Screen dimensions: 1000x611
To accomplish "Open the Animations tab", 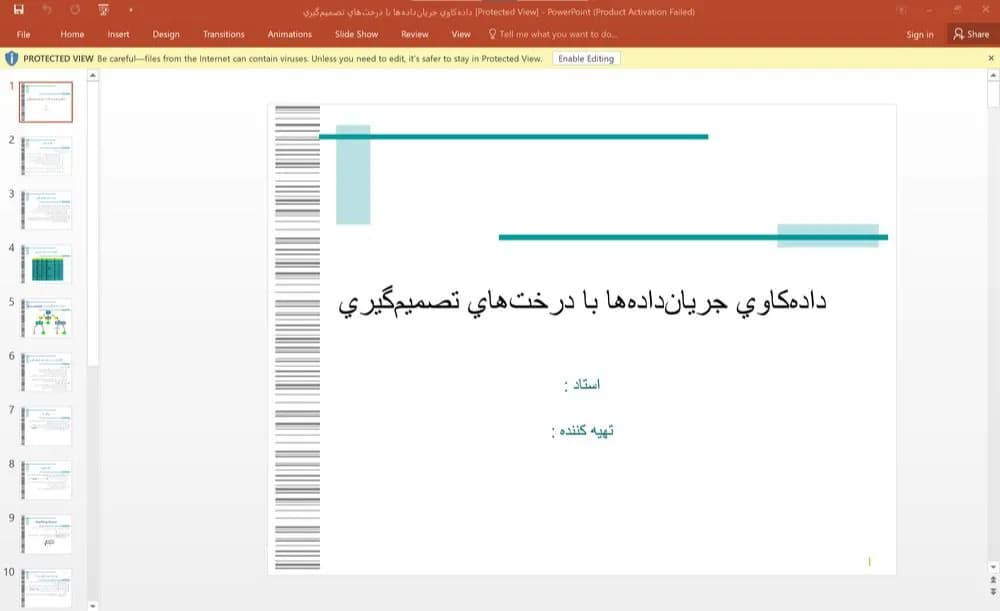I will (290, 34).
